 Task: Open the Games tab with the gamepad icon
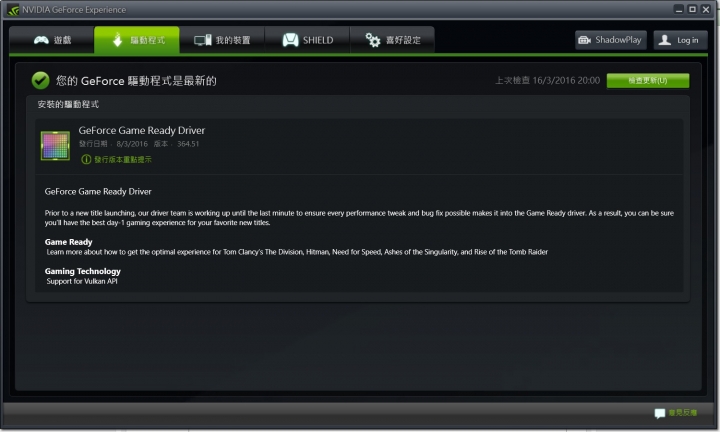51,40
